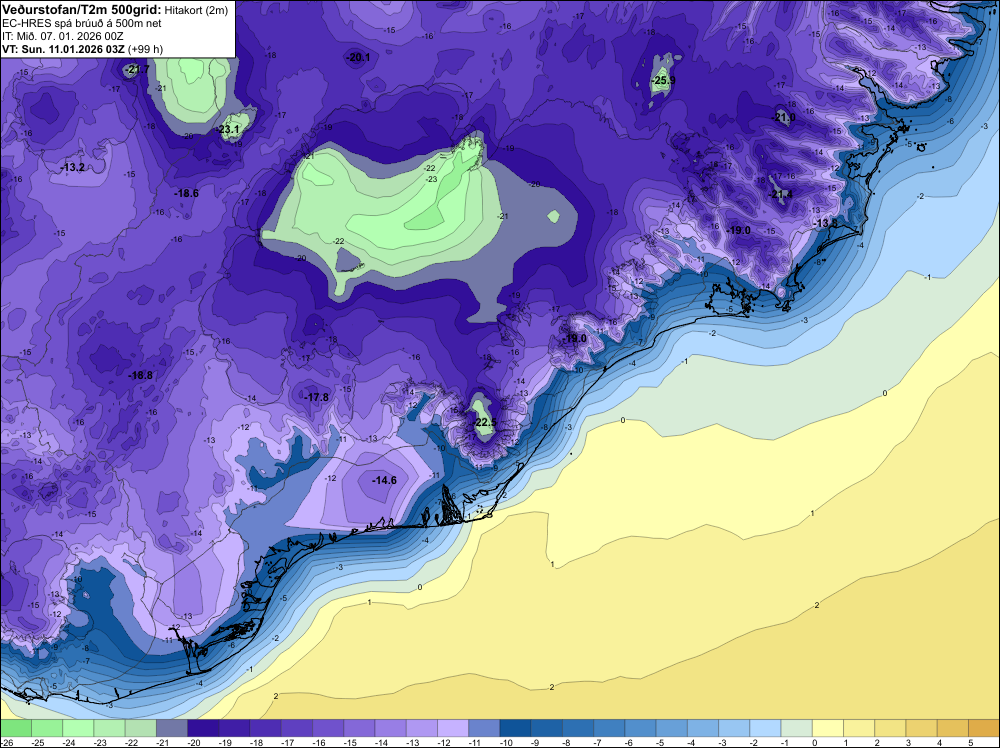Click the dark blue legend swatch starting at -10
This screenshot has width=1000, height=748.
click(515, 728)
